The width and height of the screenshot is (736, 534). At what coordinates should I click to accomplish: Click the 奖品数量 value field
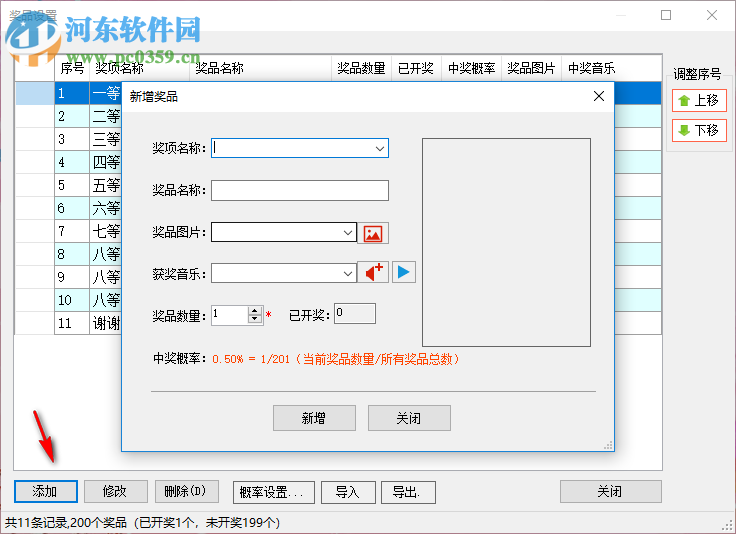click(230, 314)
